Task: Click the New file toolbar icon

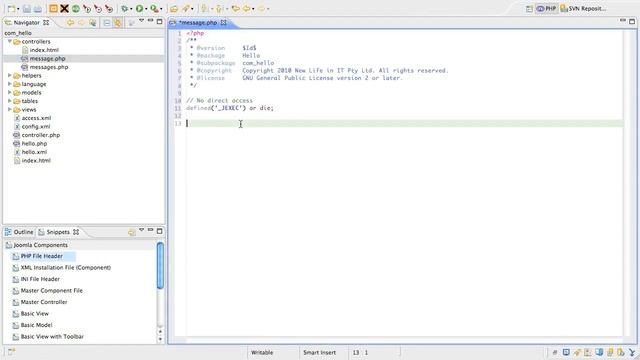Action: [x=11, y=8]
